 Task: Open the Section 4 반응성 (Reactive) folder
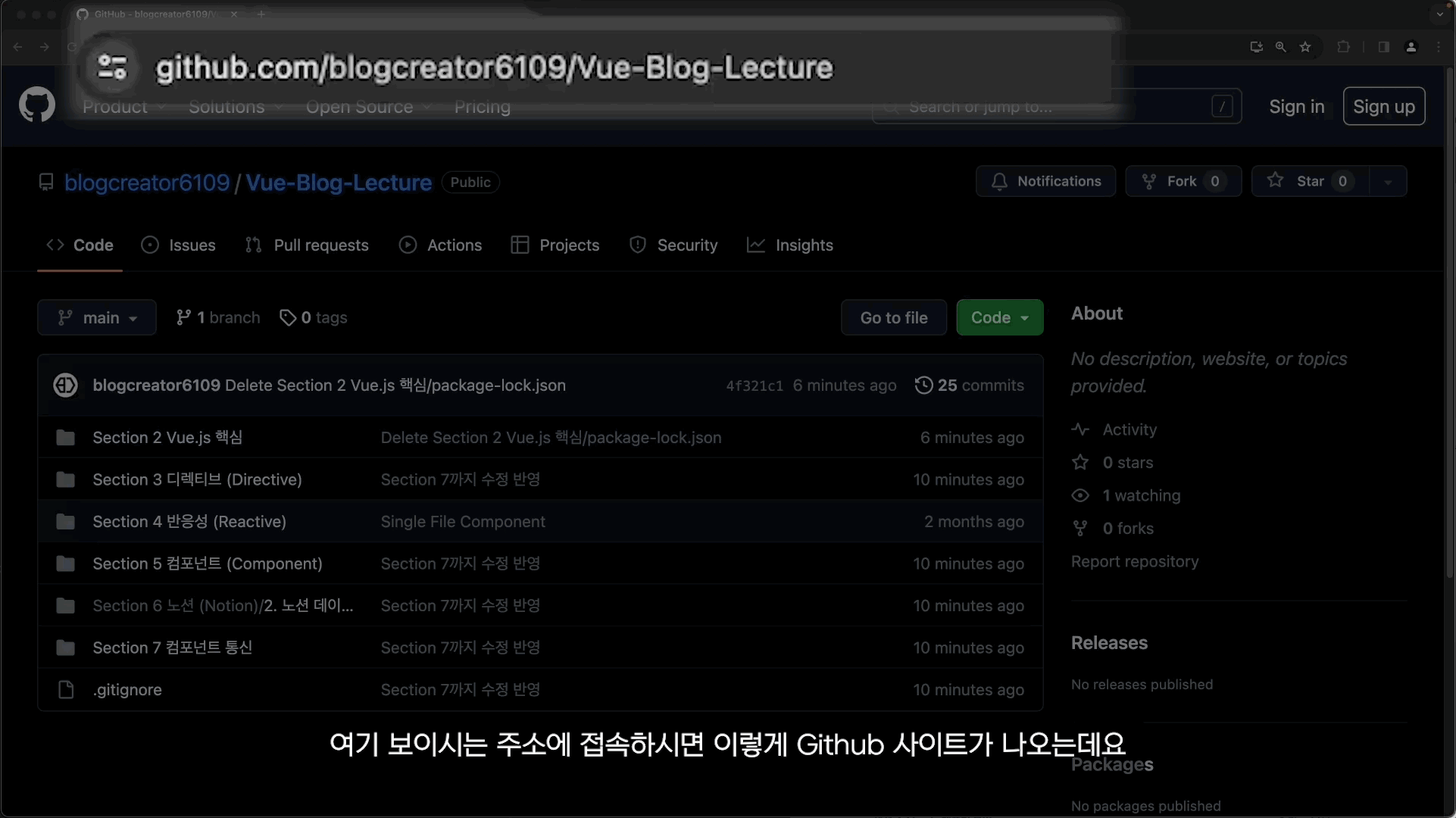189,522
